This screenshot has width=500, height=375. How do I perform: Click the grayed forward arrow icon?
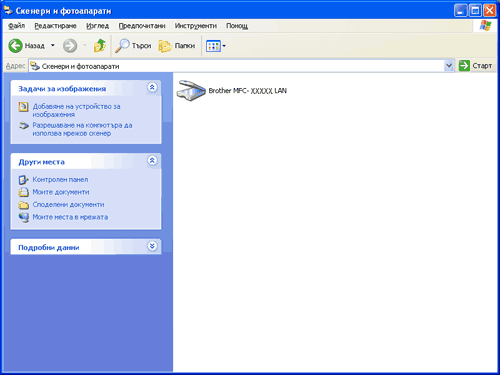(70, 46)
